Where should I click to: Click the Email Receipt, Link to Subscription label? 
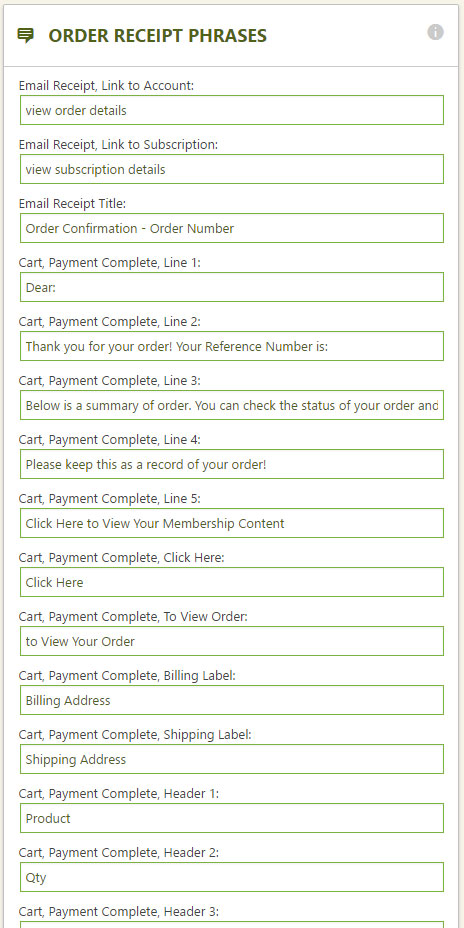point(118,144)
